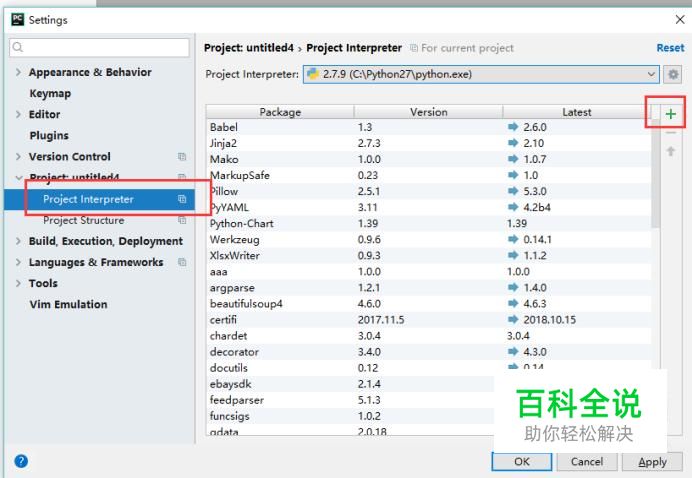Select Plugins in settings tree
The image size is (692, 478).
[x=49, y=135]
